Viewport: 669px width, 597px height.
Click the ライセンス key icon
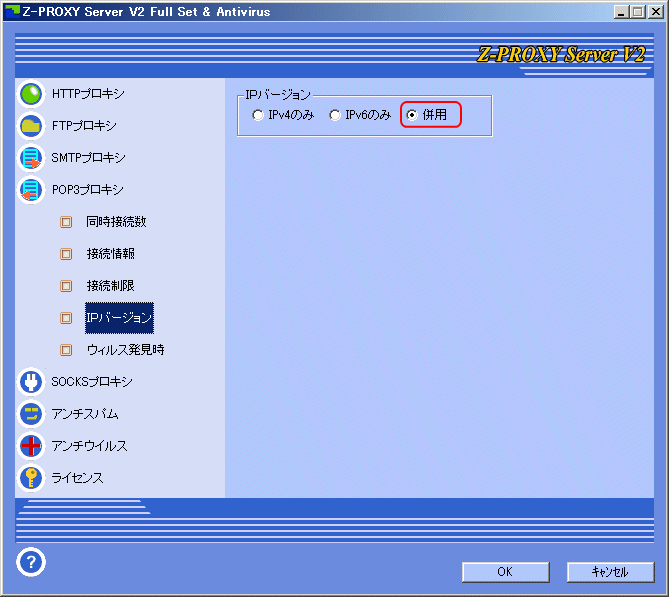coord(31,478)
